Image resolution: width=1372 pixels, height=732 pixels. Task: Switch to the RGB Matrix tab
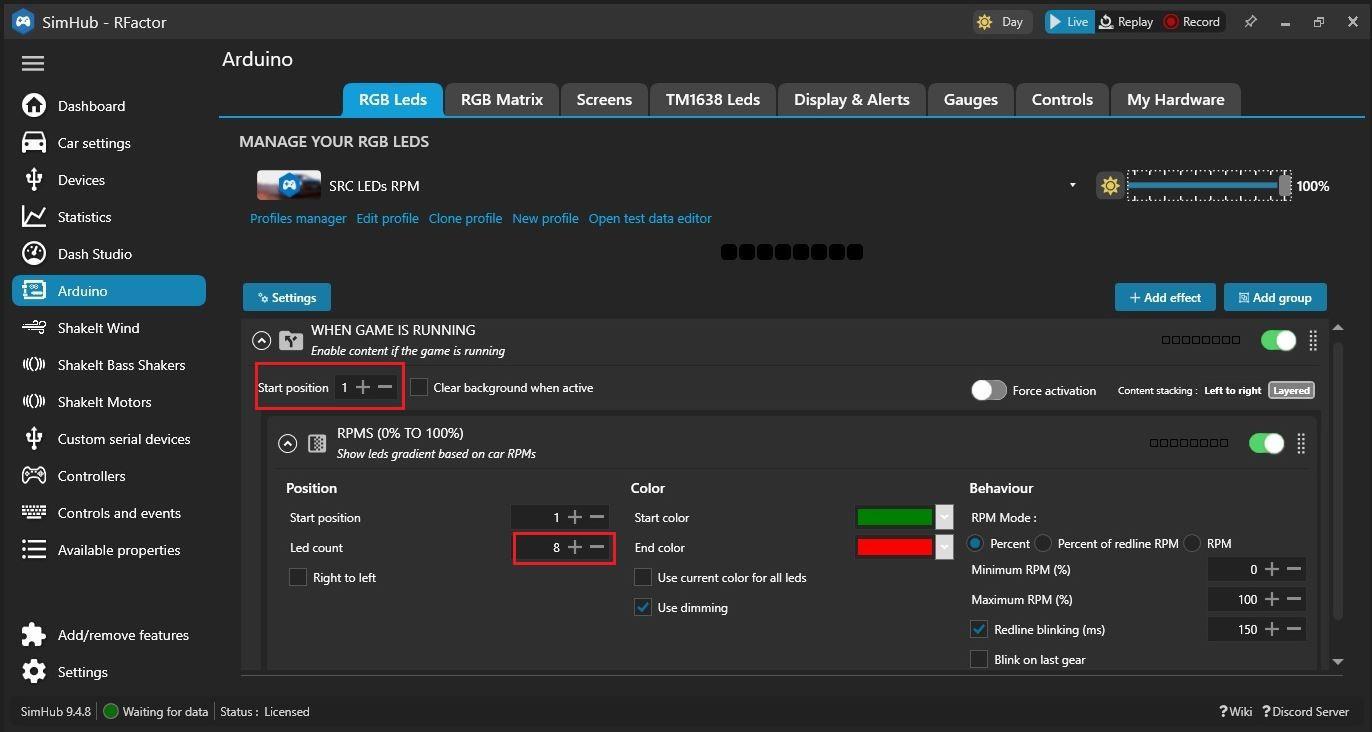(502, 100)
